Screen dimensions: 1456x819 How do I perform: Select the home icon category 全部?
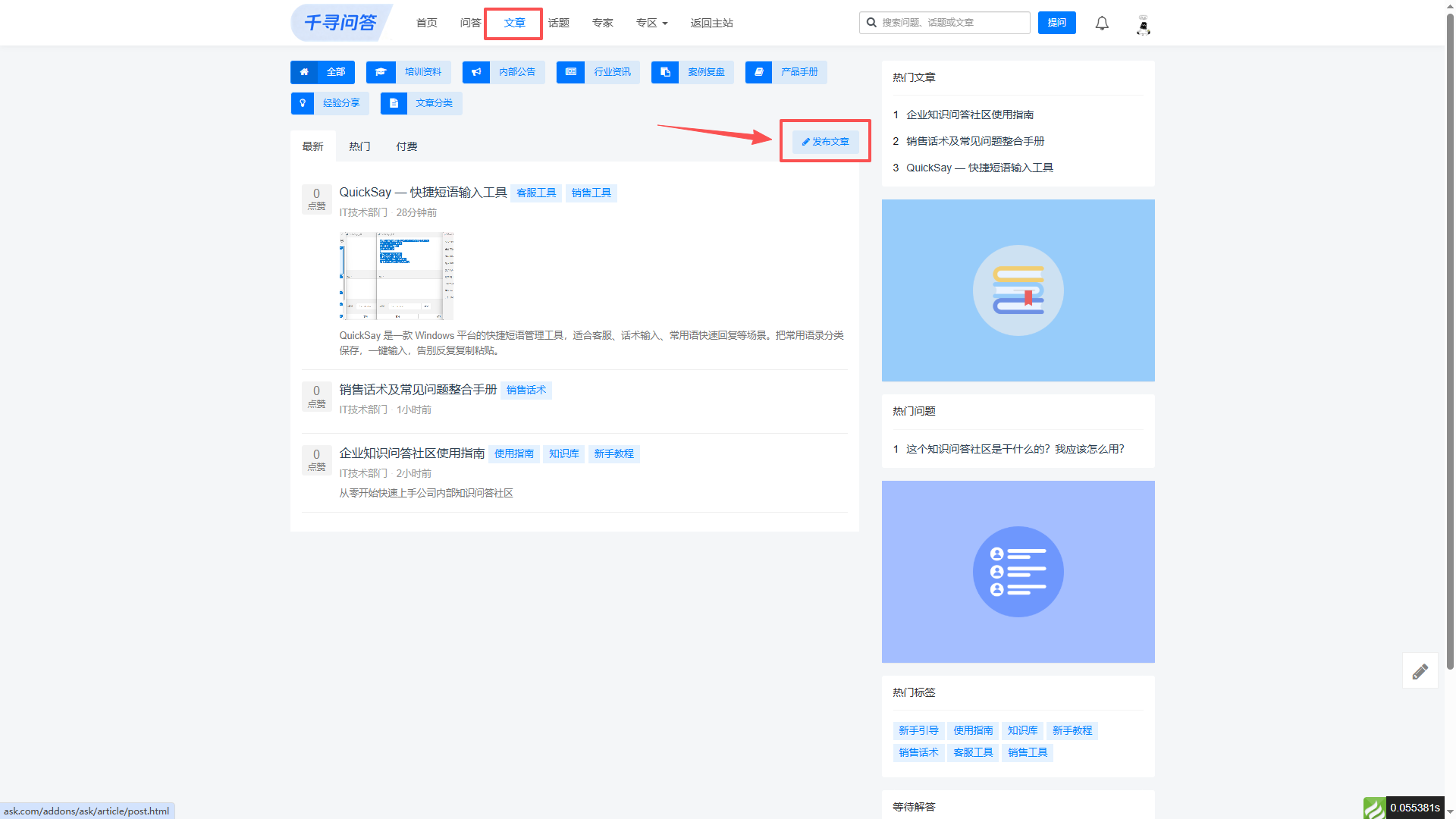322,72
